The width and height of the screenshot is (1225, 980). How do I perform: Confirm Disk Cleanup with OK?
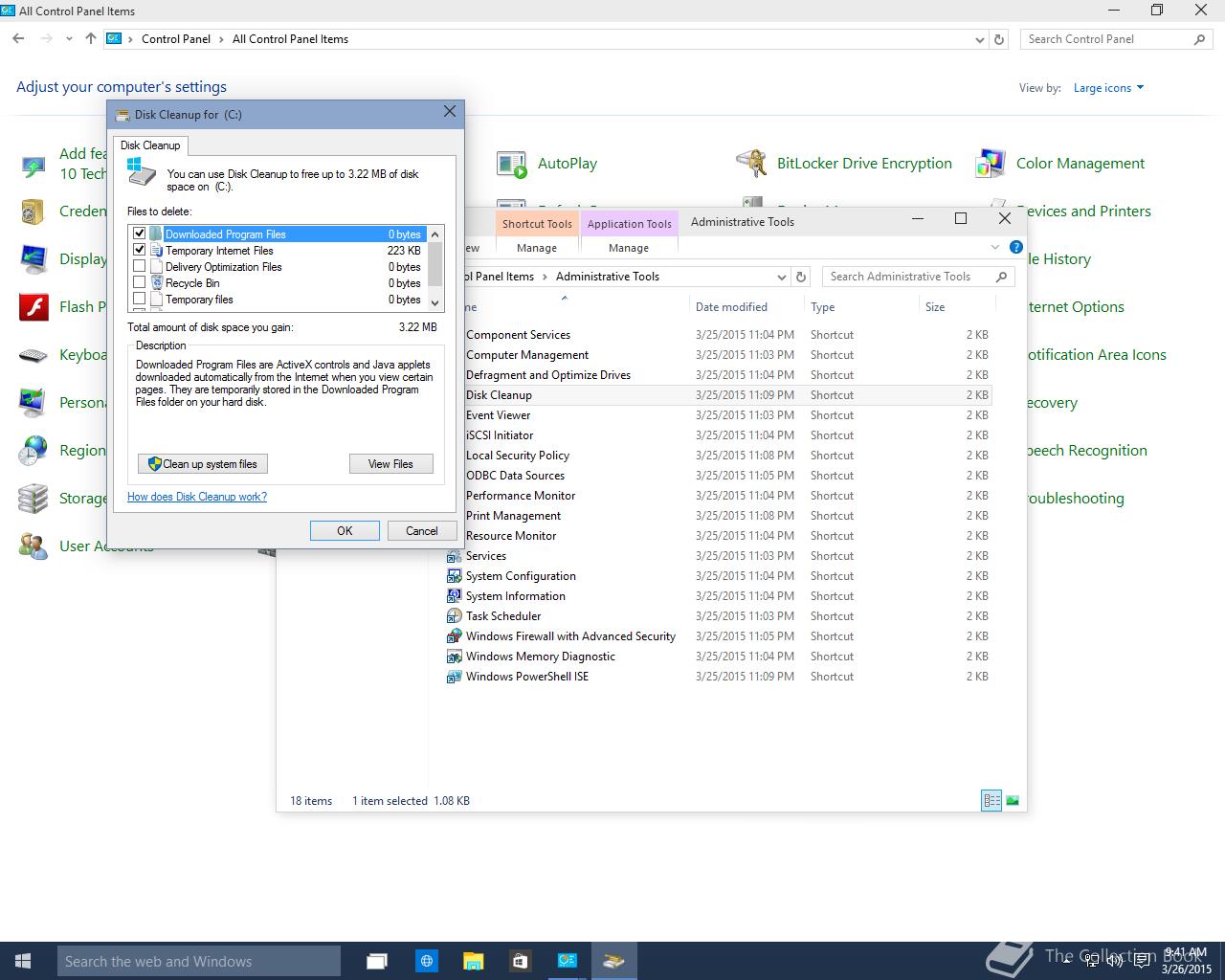345,531
